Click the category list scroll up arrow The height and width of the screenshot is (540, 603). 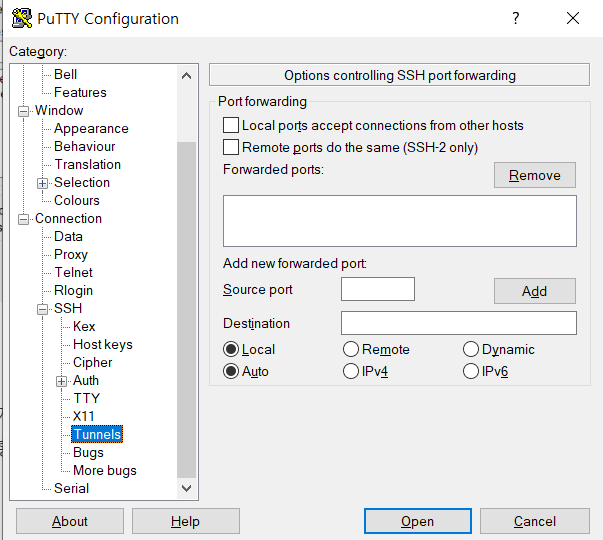pos(187,75)
